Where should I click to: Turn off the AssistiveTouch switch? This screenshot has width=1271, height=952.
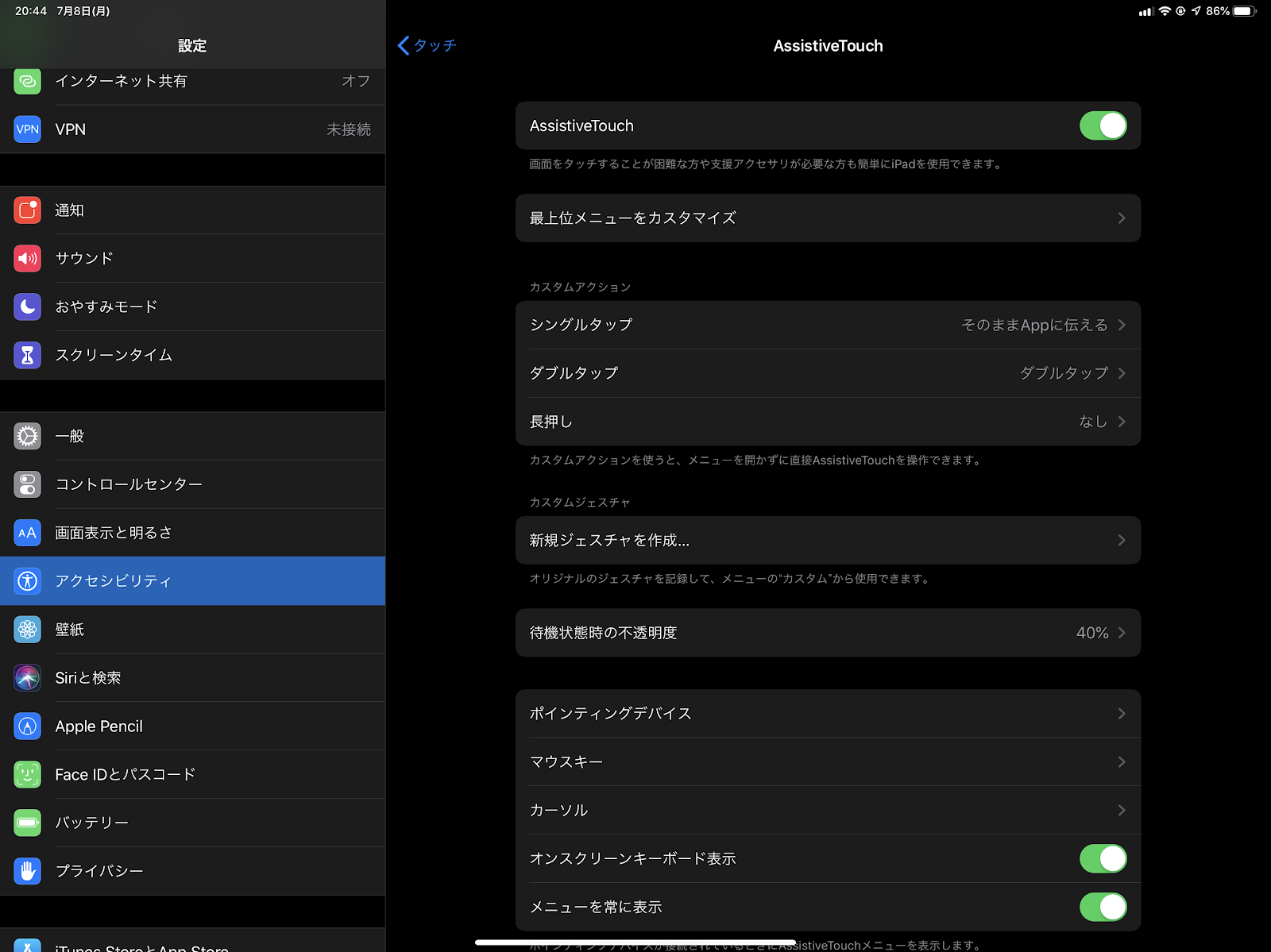point(1103,125)
